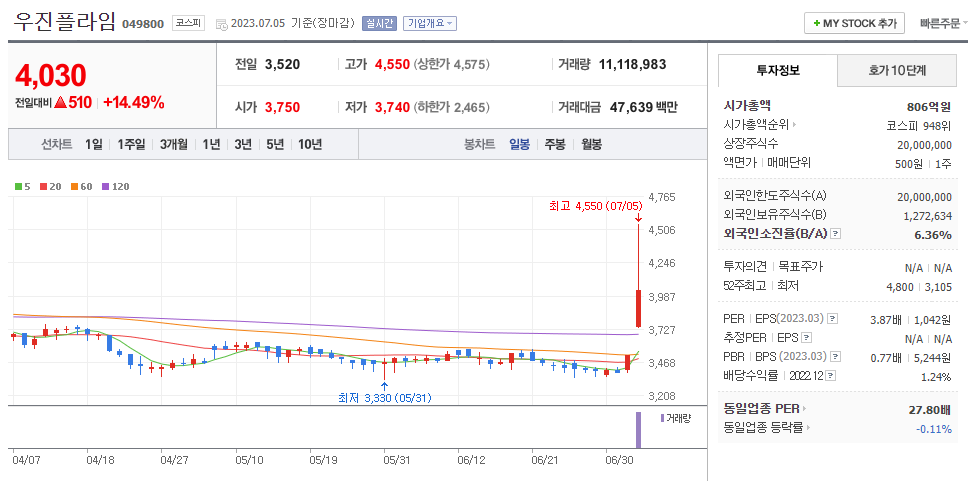Click the 상한가 4,575 text
The height and width of the screenshot is (481, 968).
click(x=451, y=64)
